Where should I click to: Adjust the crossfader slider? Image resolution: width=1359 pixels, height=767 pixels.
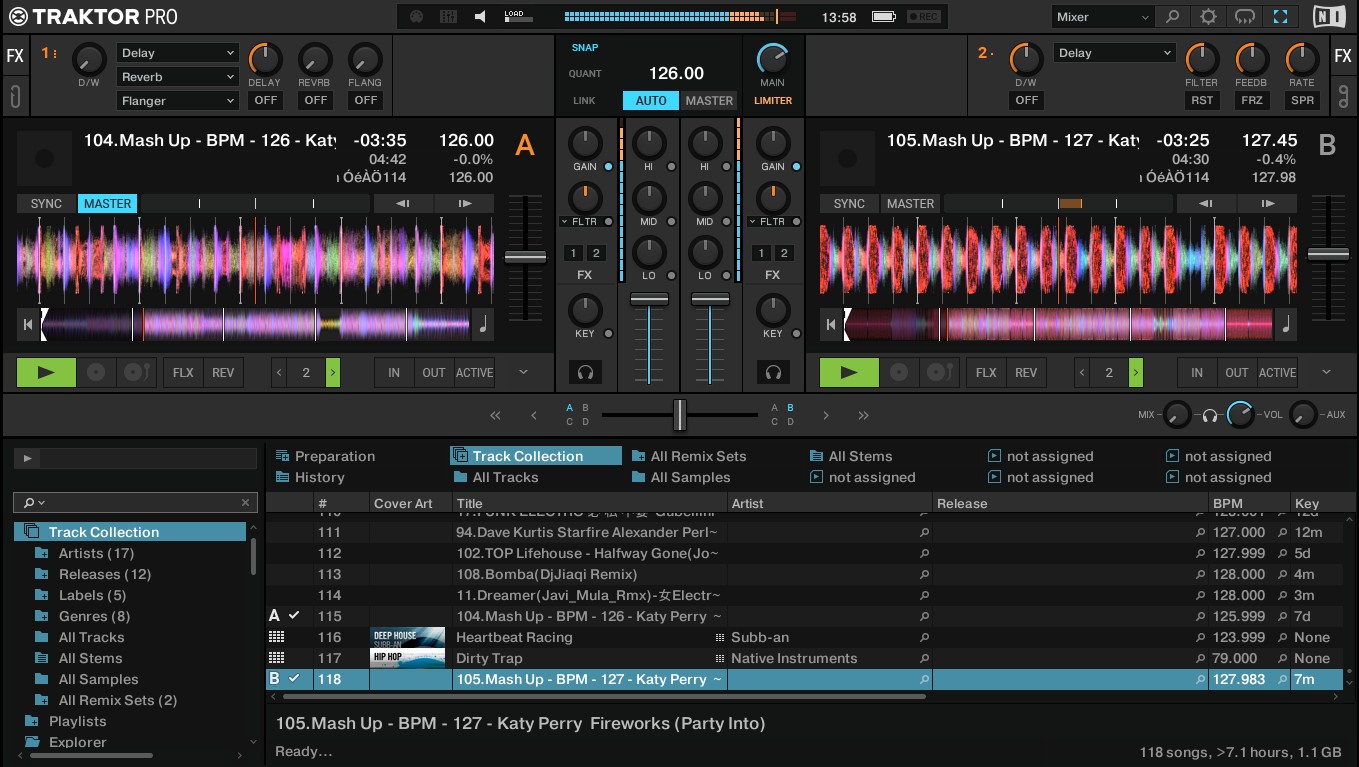click(x=680, y=414)
